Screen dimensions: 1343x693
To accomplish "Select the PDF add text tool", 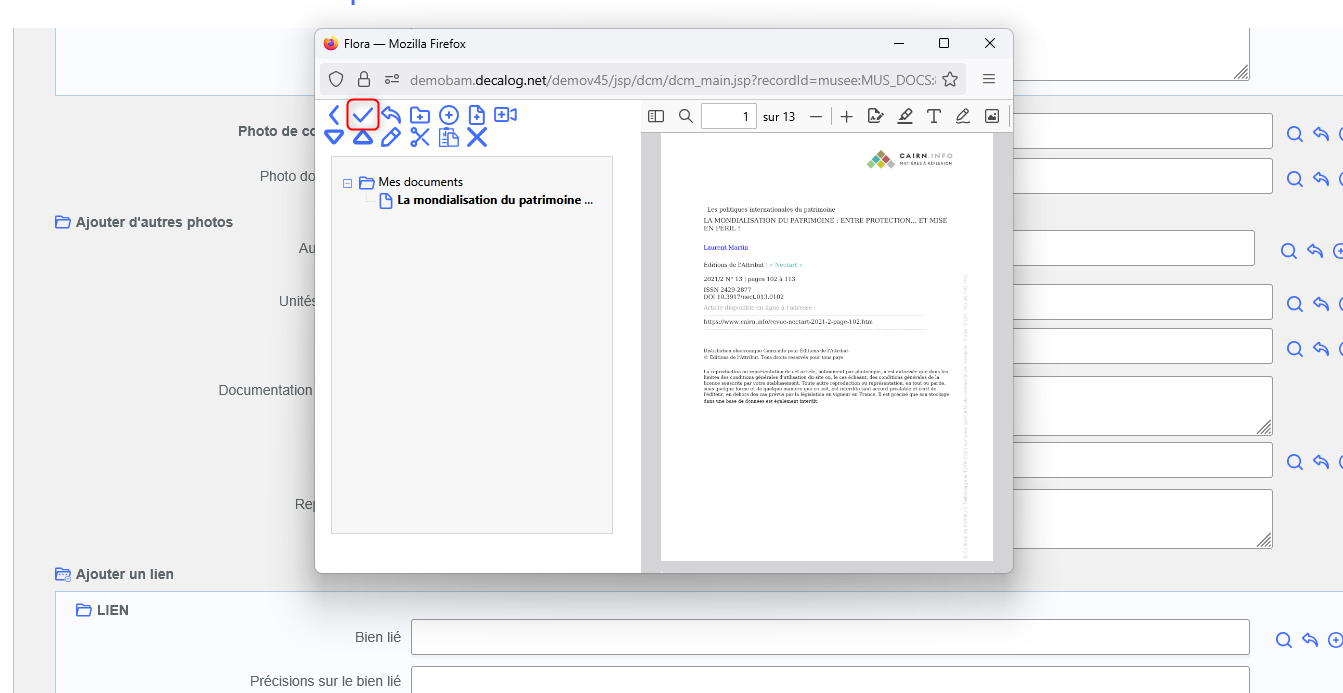I will [x=934, y=116].
